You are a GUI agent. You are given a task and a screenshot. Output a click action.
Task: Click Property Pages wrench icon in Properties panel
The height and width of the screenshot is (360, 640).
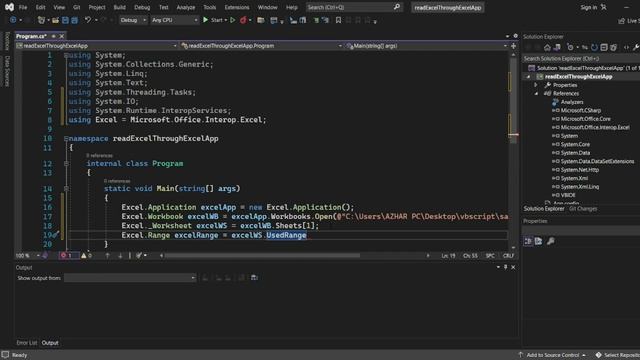pyautogui.click(x=551, y=241)
